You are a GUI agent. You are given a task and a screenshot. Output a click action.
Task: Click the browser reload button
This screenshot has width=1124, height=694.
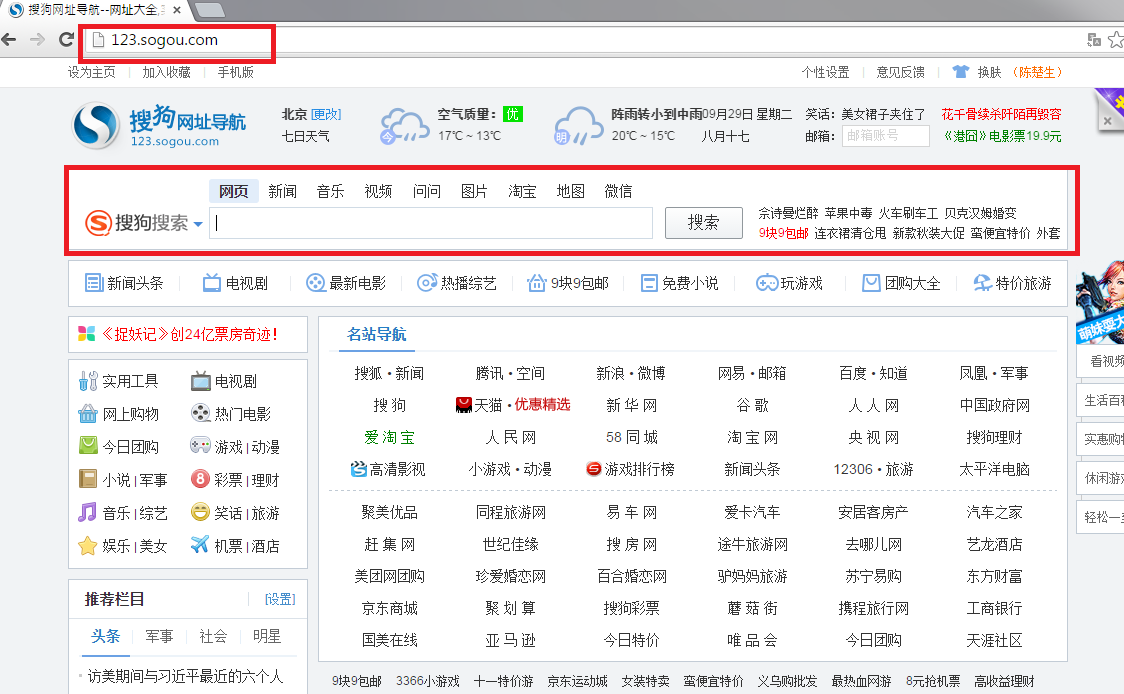pos(66,40)
